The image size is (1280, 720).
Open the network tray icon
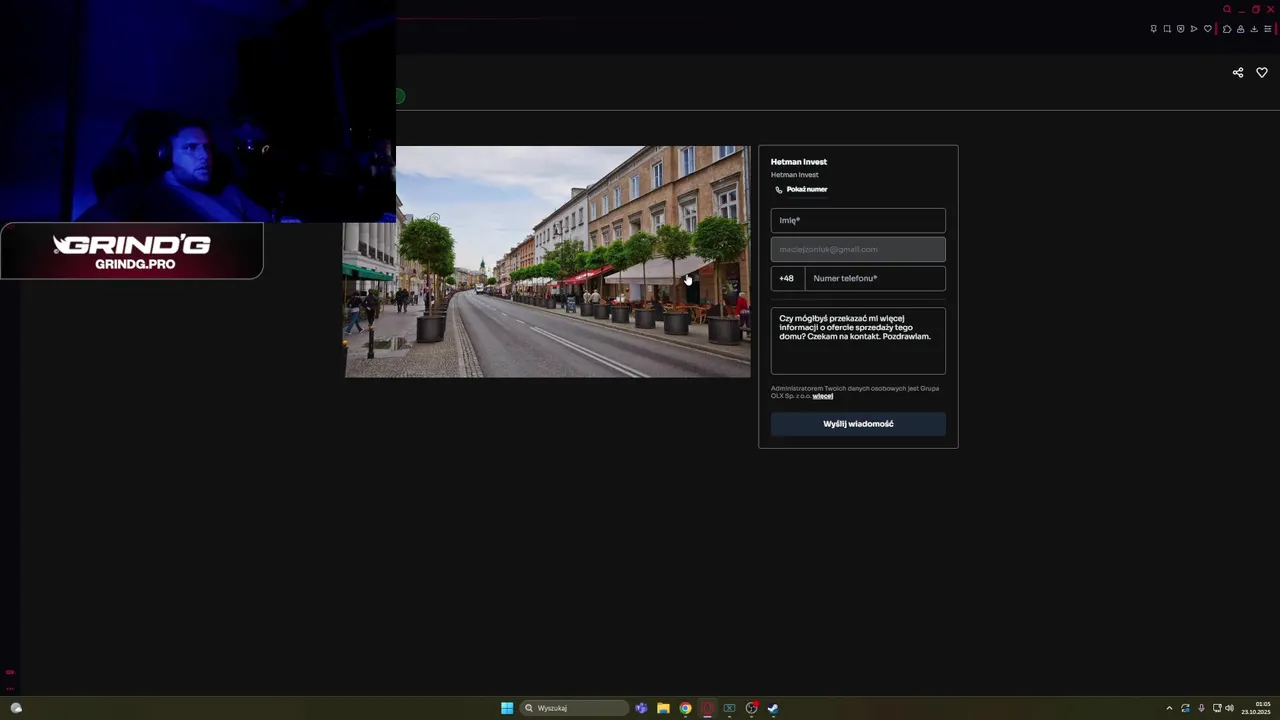(x=1217, y=708)
